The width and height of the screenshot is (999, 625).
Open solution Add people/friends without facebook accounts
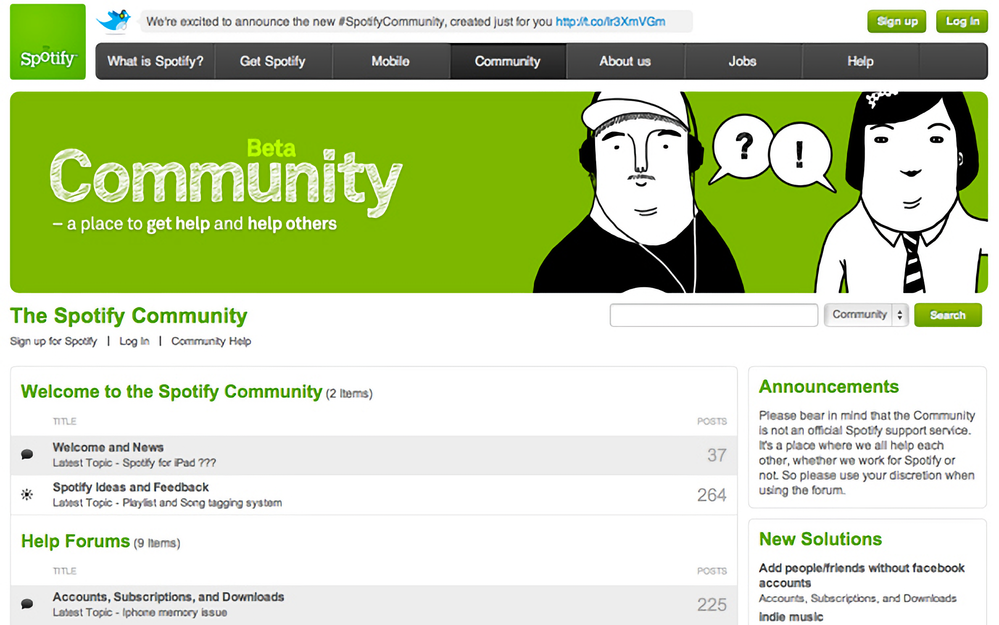861,575
